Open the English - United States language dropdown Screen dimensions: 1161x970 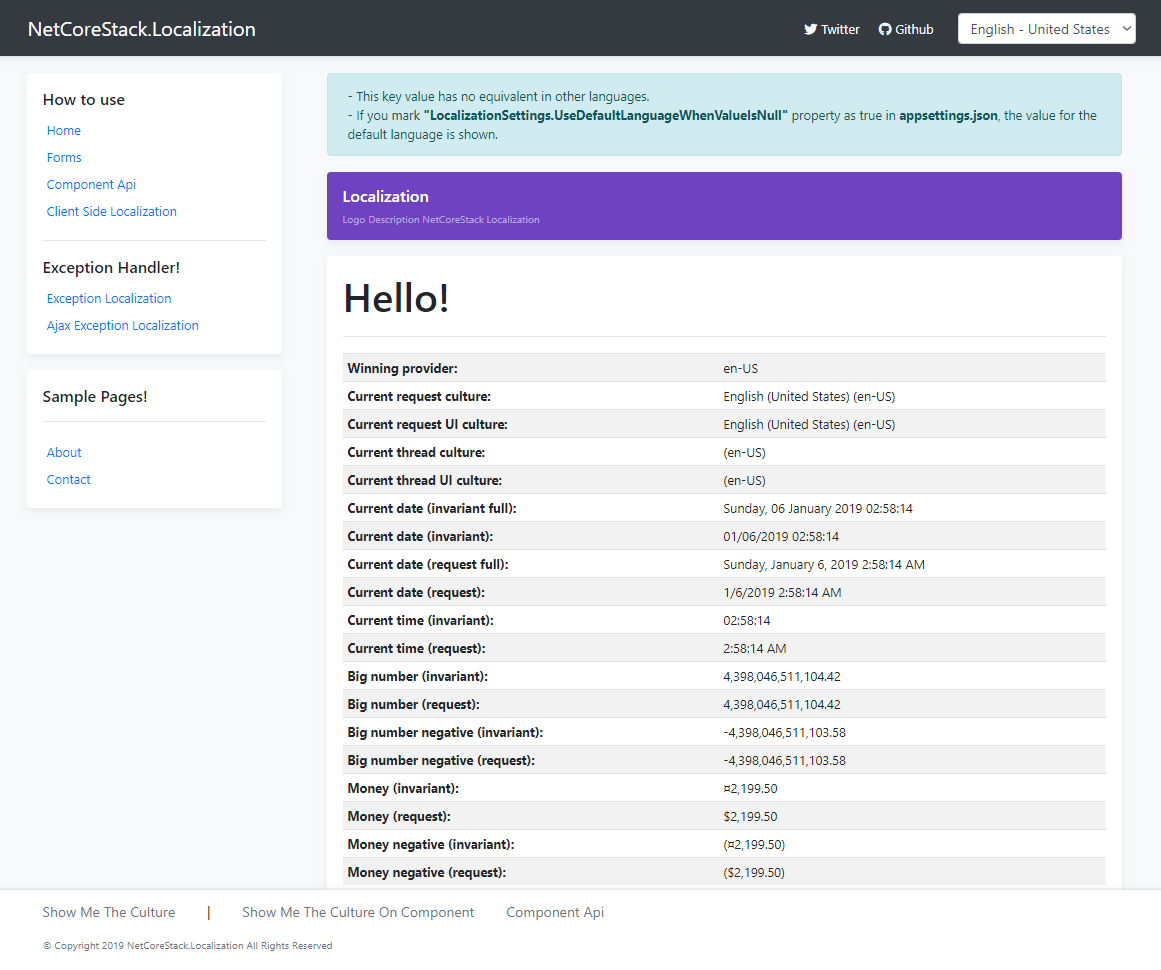1046,29
